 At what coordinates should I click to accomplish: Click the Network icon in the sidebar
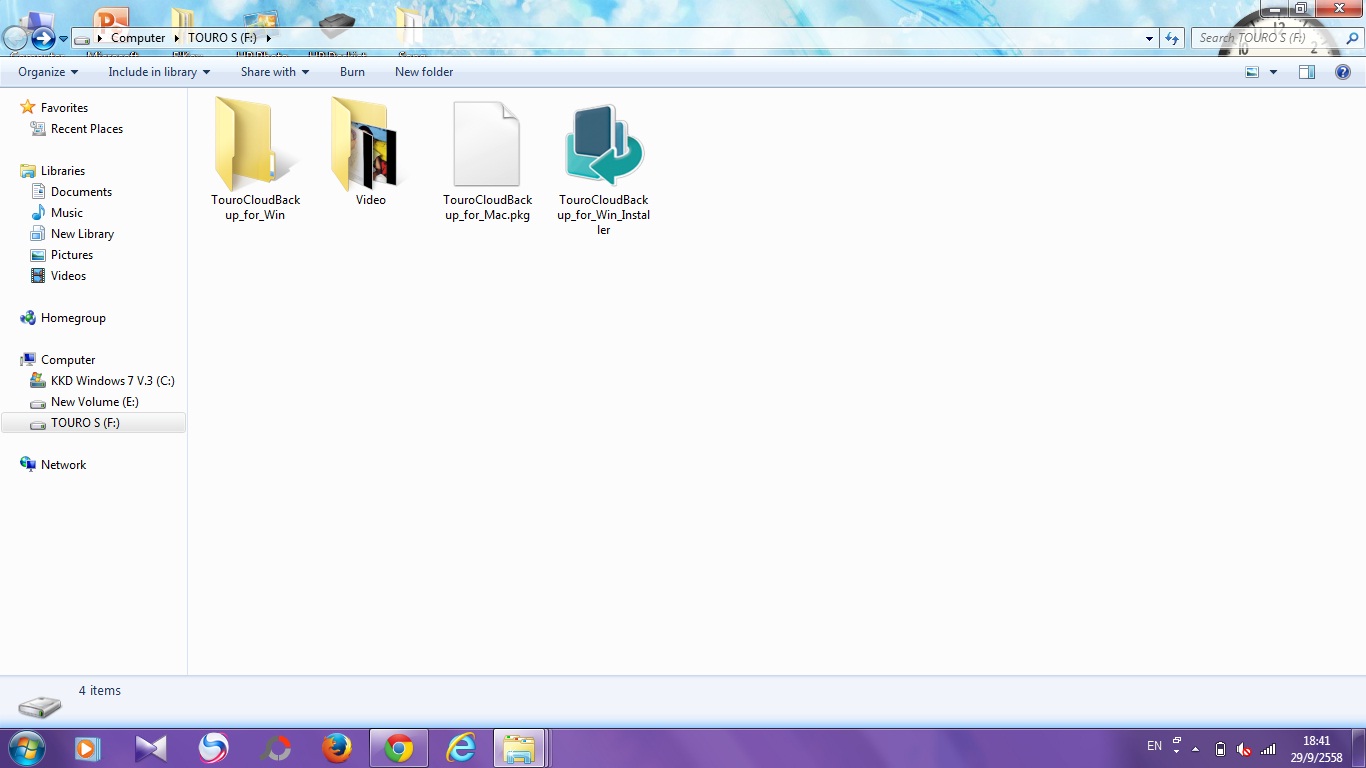click(28, 464)
